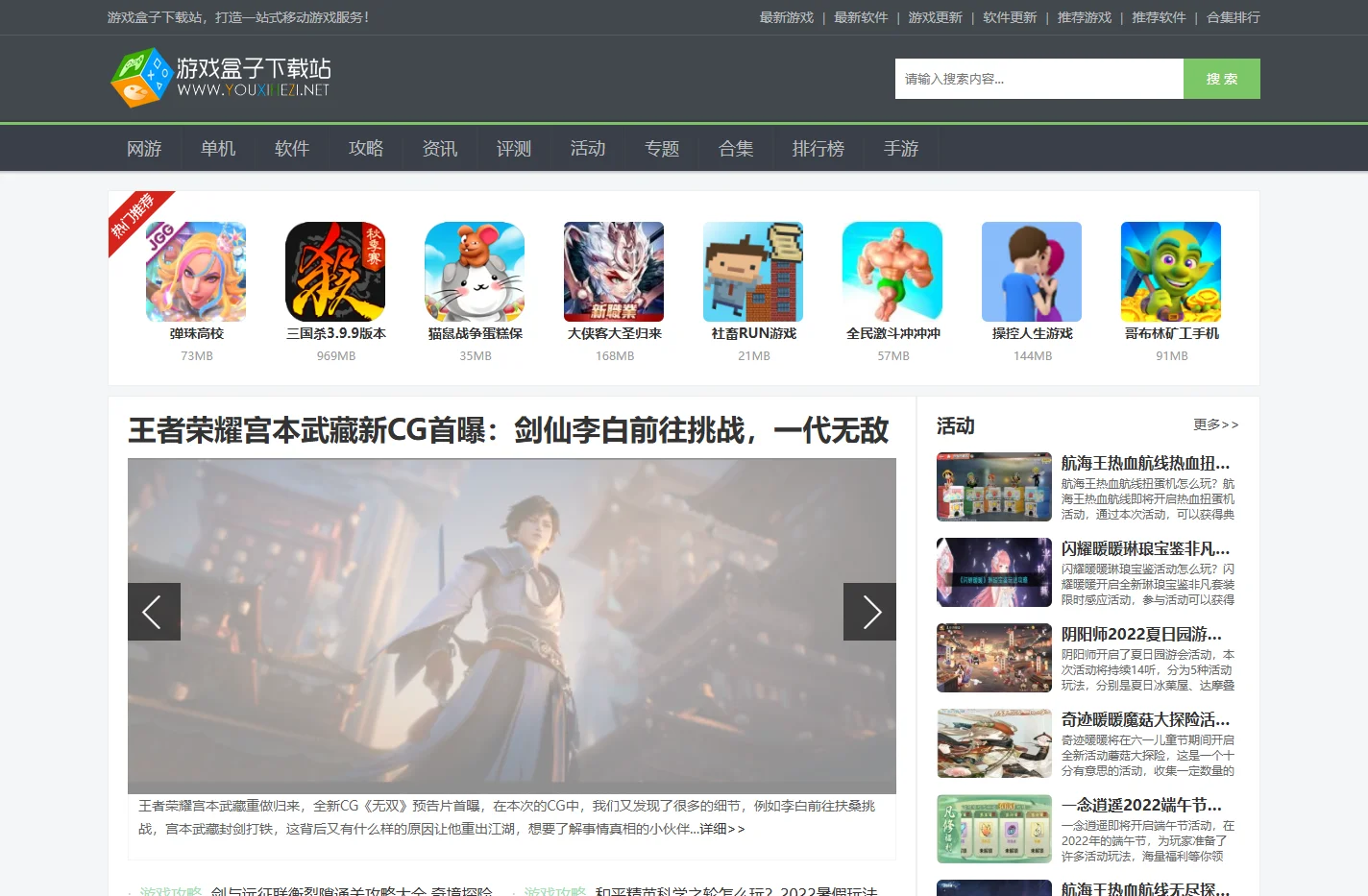Click the 游戏盒子下载站 site logo
The image size is (1368, 896).
click(221, 78)
